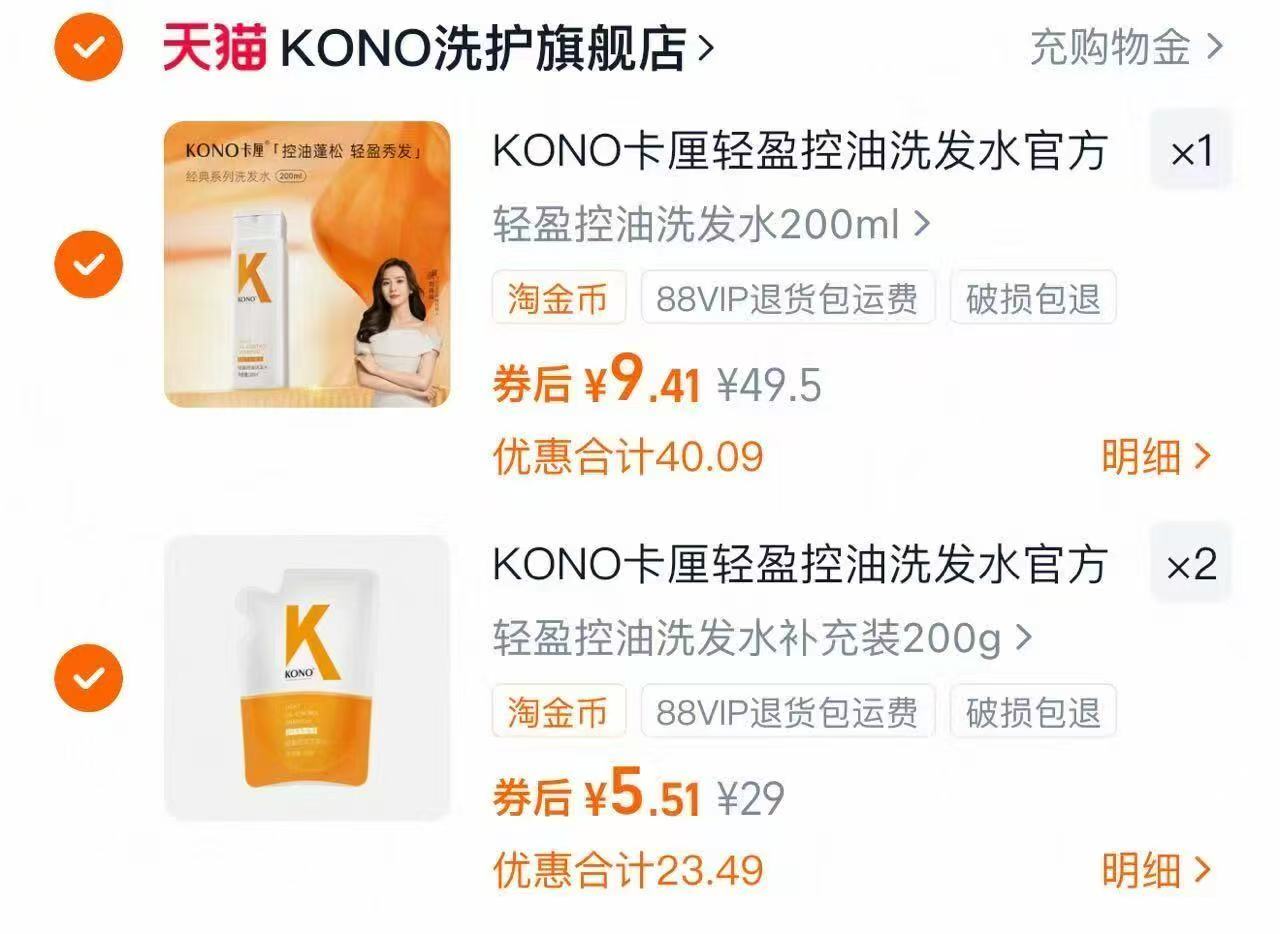Change quantity ×2 of refill pack
This screenshot has width=1280, height=934.
(x=1191, y=565)
